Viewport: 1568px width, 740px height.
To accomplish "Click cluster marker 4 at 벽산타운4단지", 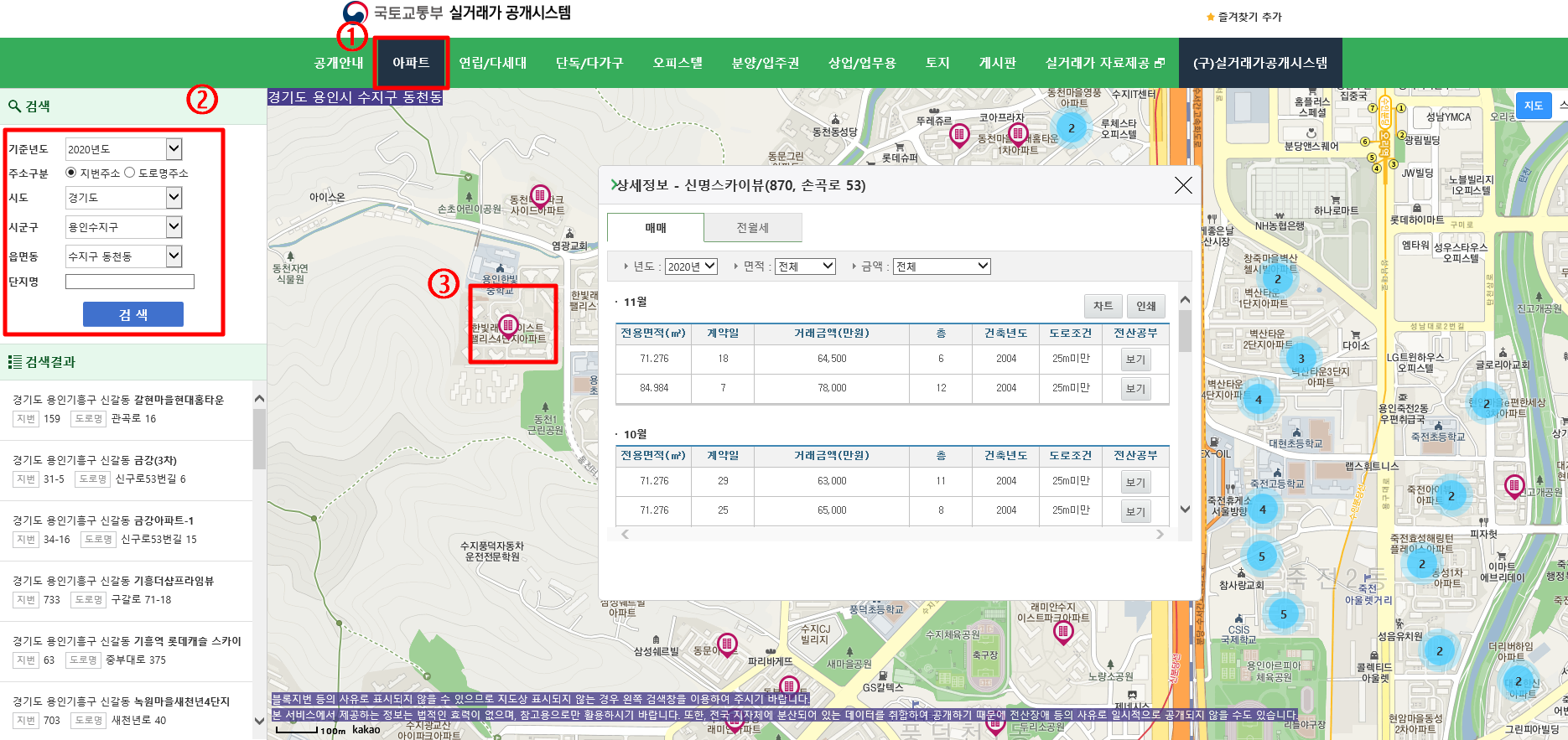I will 1258,400.
